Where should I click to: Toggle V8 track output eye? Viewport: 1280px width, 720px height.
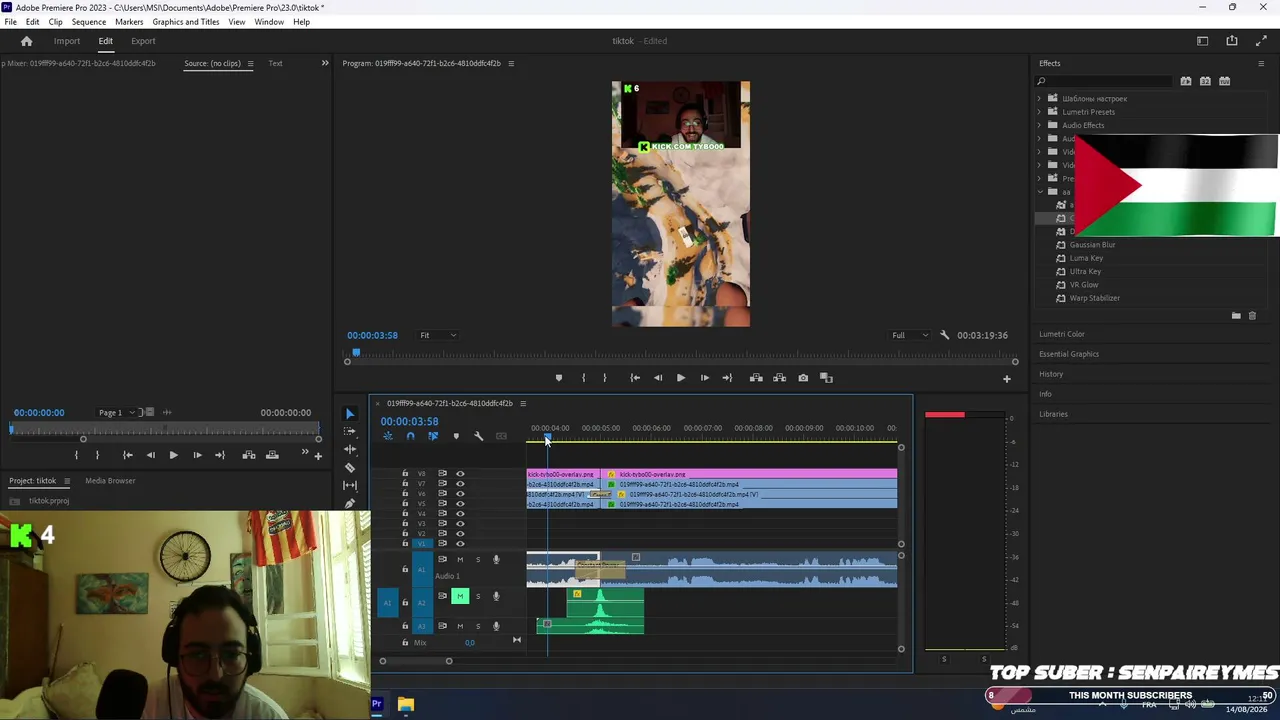460,474
